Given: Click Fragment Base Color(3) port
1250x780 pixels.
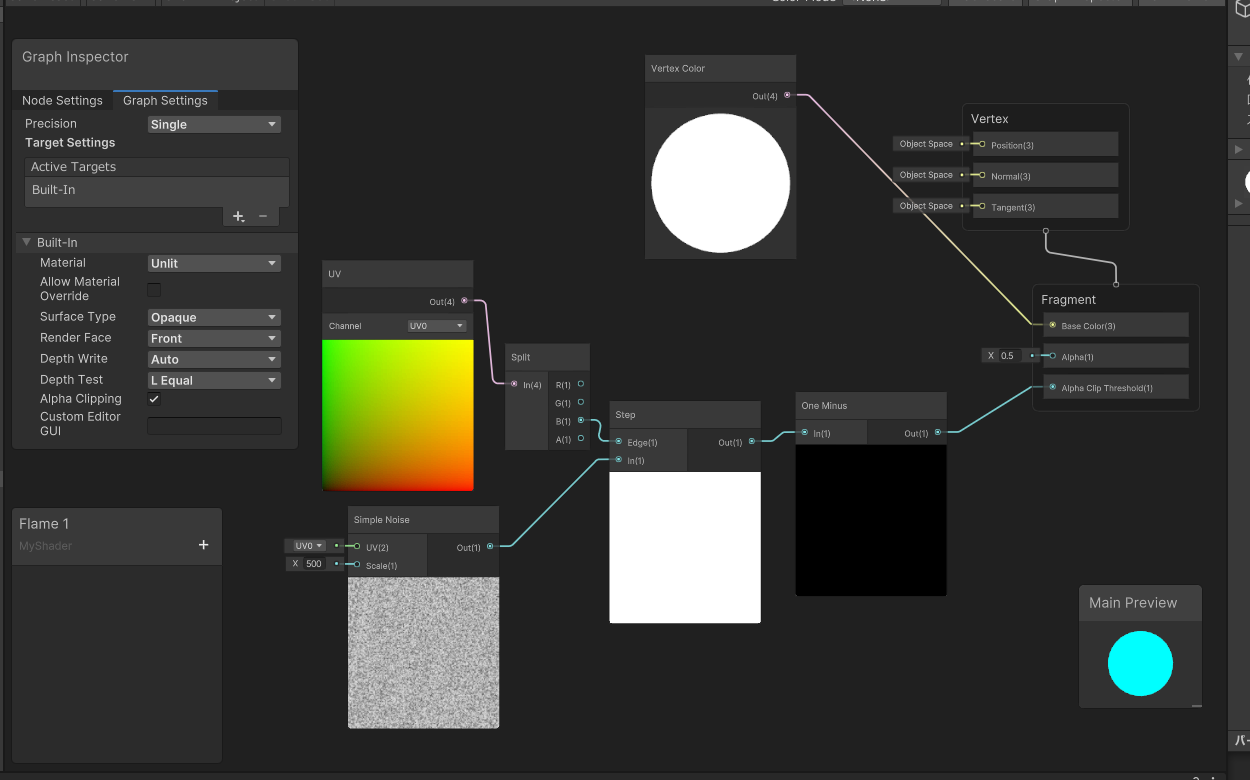Looking at the screenshot, I should tap(1052, 324).
